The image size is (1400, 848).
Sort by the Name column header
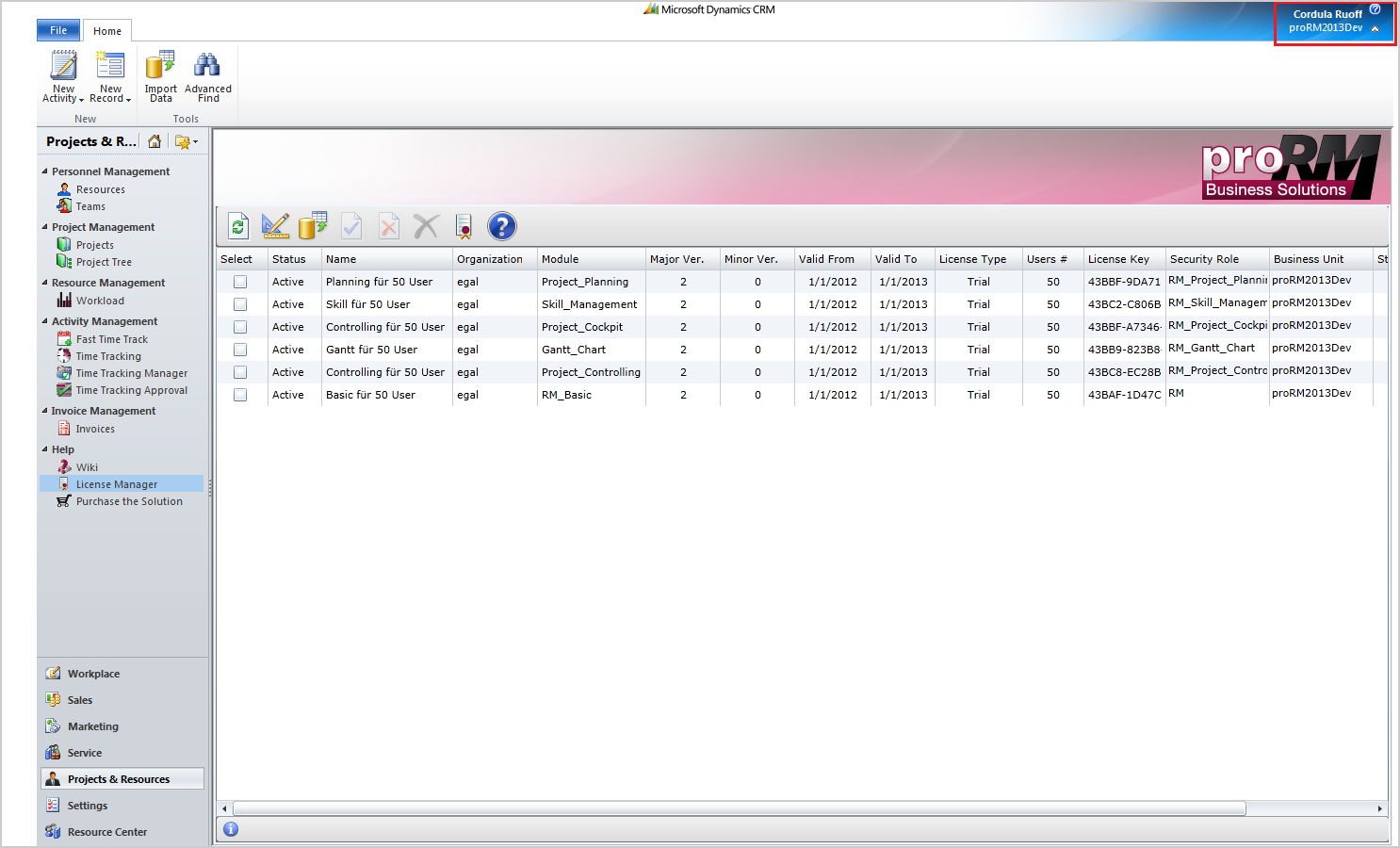[x=387, y=259]
